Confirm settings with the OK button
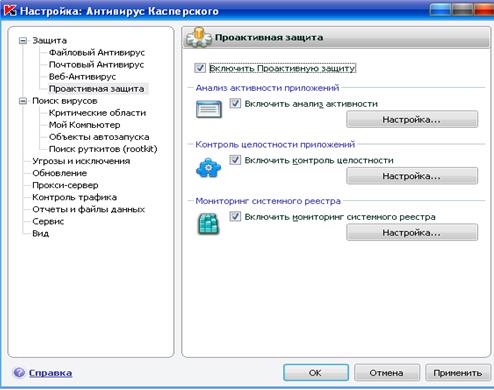The height and width of the screenshot is (390, 494). click(x=316, y=372)
